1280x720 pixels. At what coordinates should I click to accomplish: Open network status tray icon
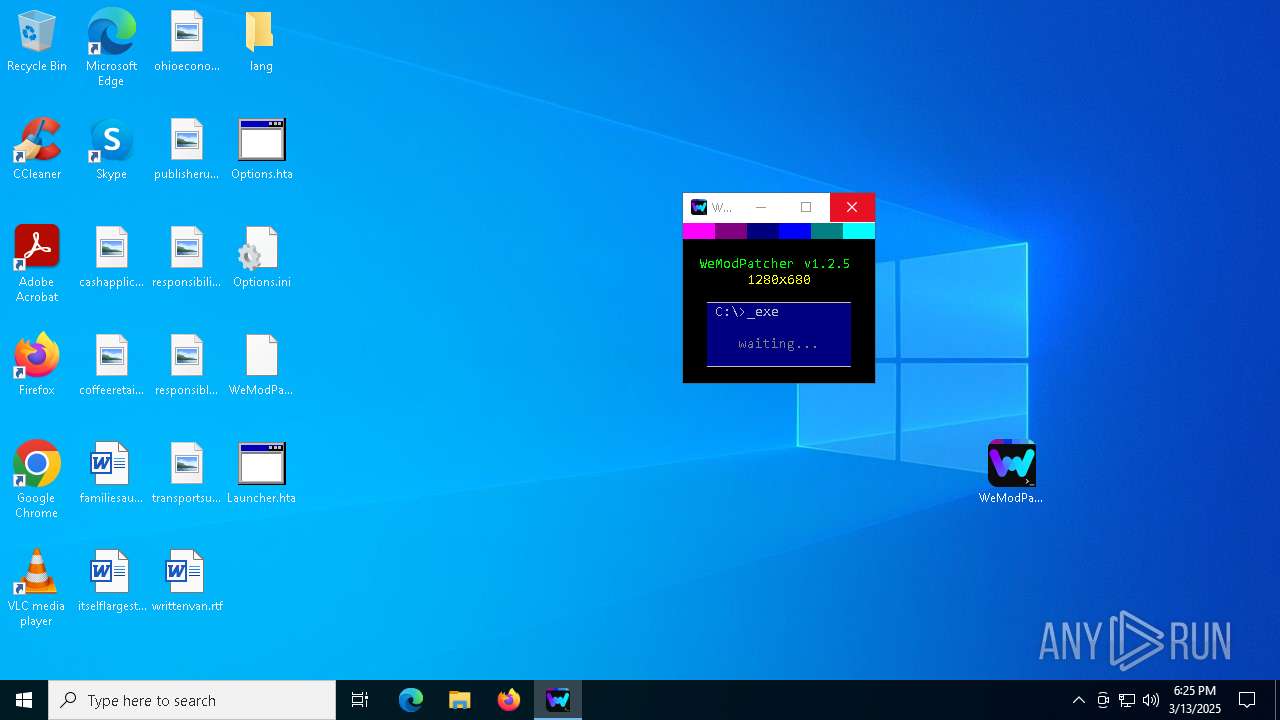click(x=1127, y=700)
